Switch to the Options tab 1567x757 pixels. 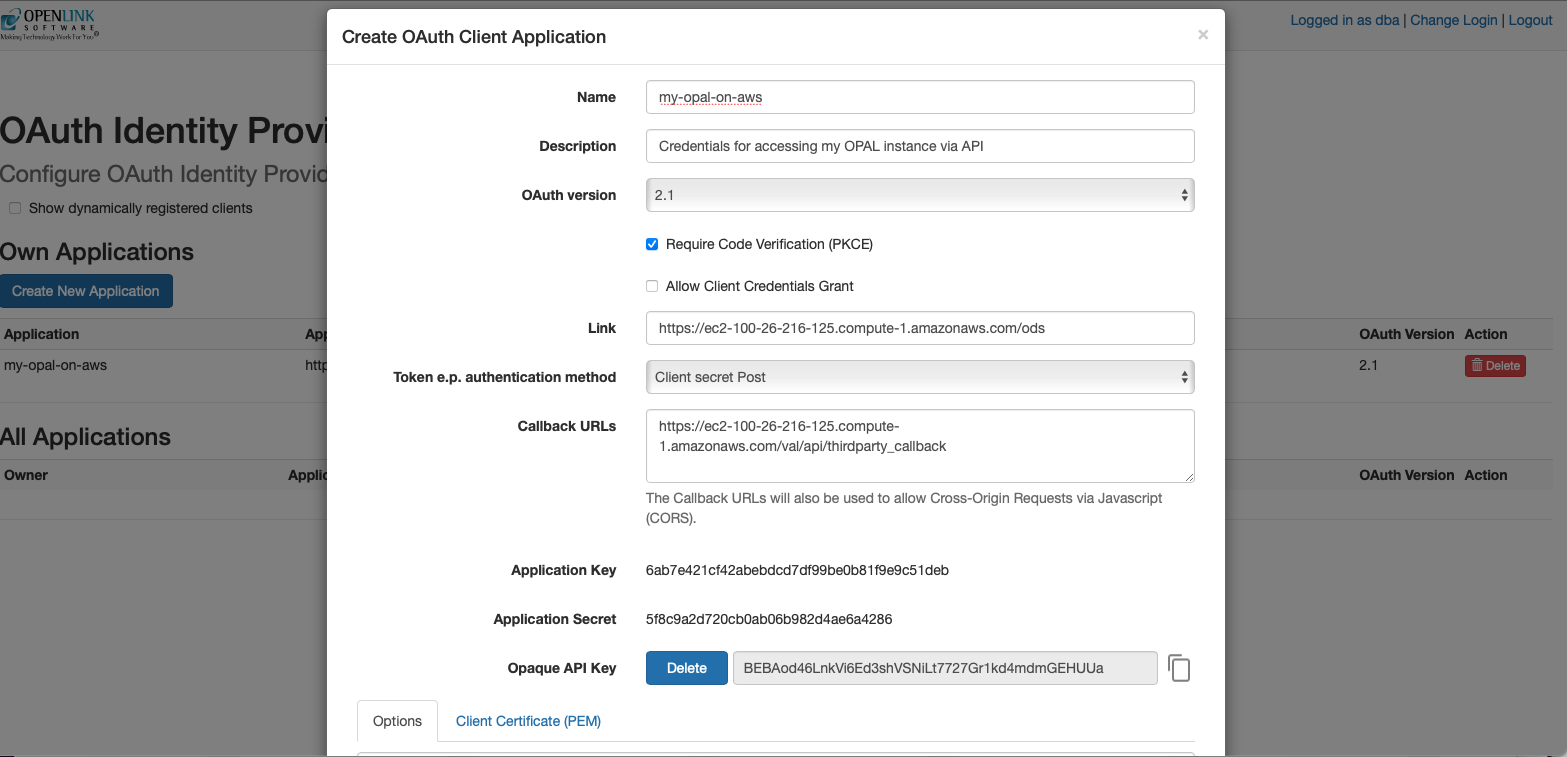397,721
